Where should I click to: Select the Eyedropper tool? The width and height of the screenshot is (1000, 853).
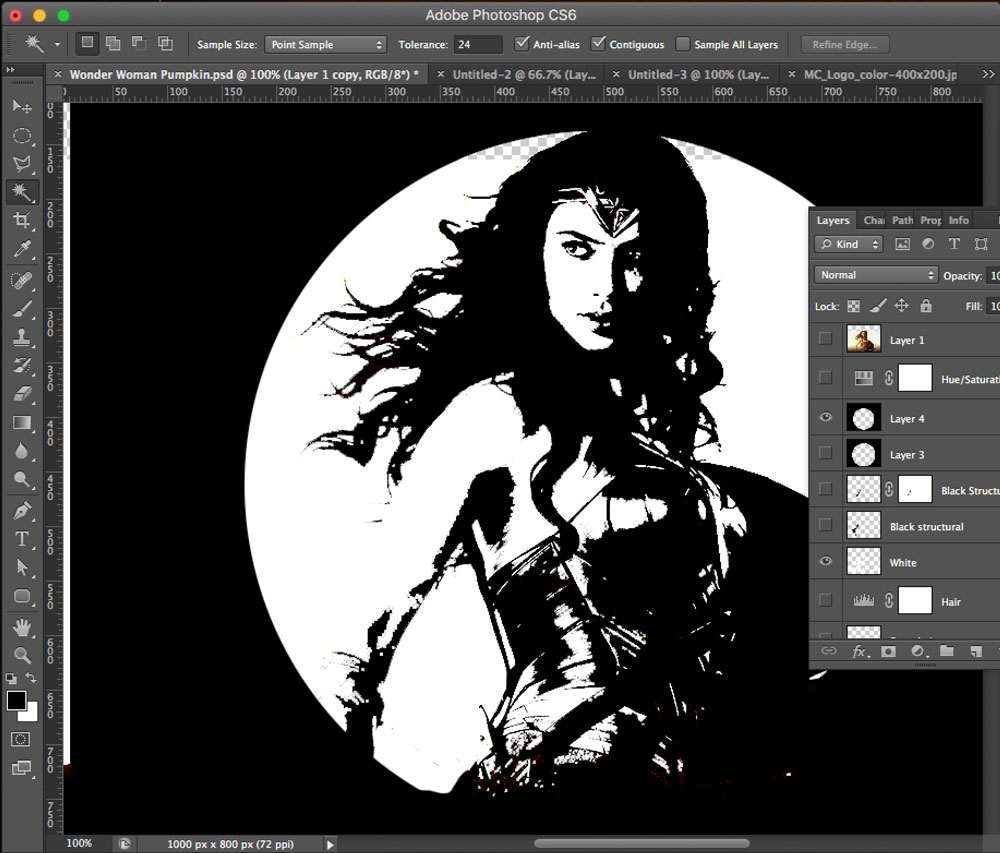point(22,250)
